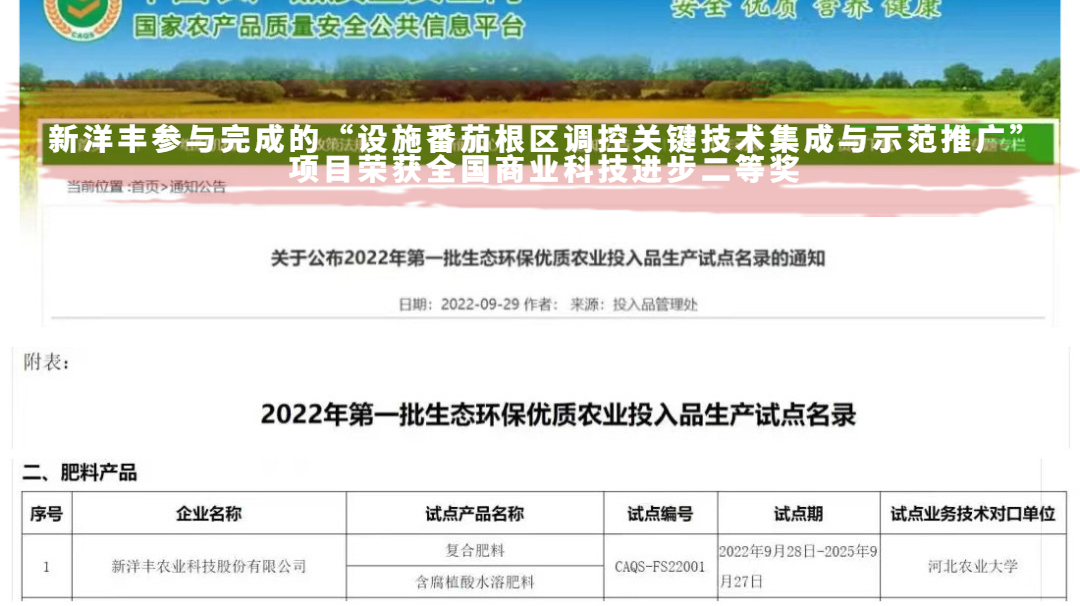Click the slogan 安全 优质 营养 健康
Screen dimensions: 1080x606
coord(806,8)
